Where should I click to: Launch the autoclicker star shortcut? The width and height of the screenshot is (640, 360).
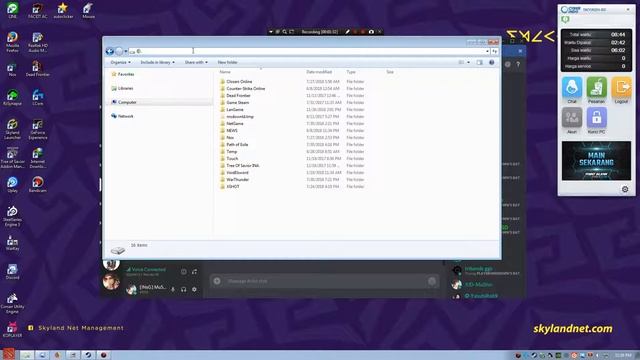pos(63,10)
